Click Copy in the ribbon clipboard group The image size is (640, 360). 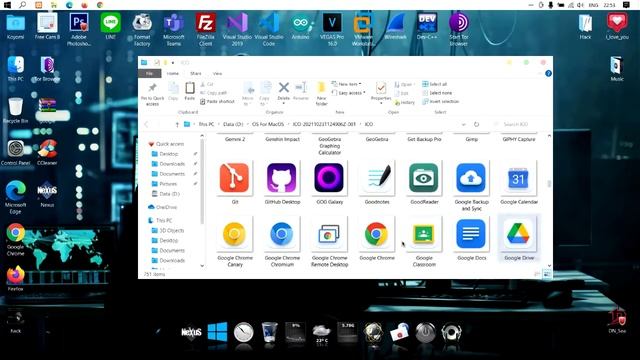tap(173, 91)
